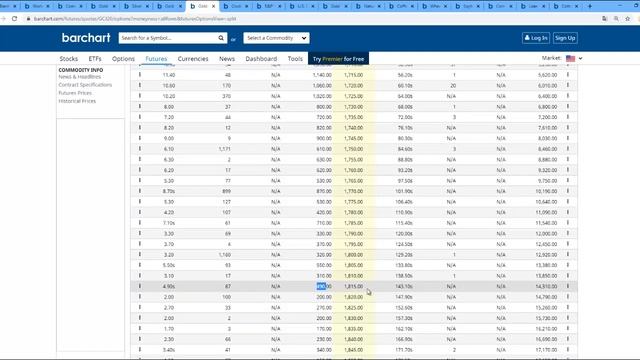Reload the page with browser refresh icon
The image size is (640, 360).
coord(14,19)
